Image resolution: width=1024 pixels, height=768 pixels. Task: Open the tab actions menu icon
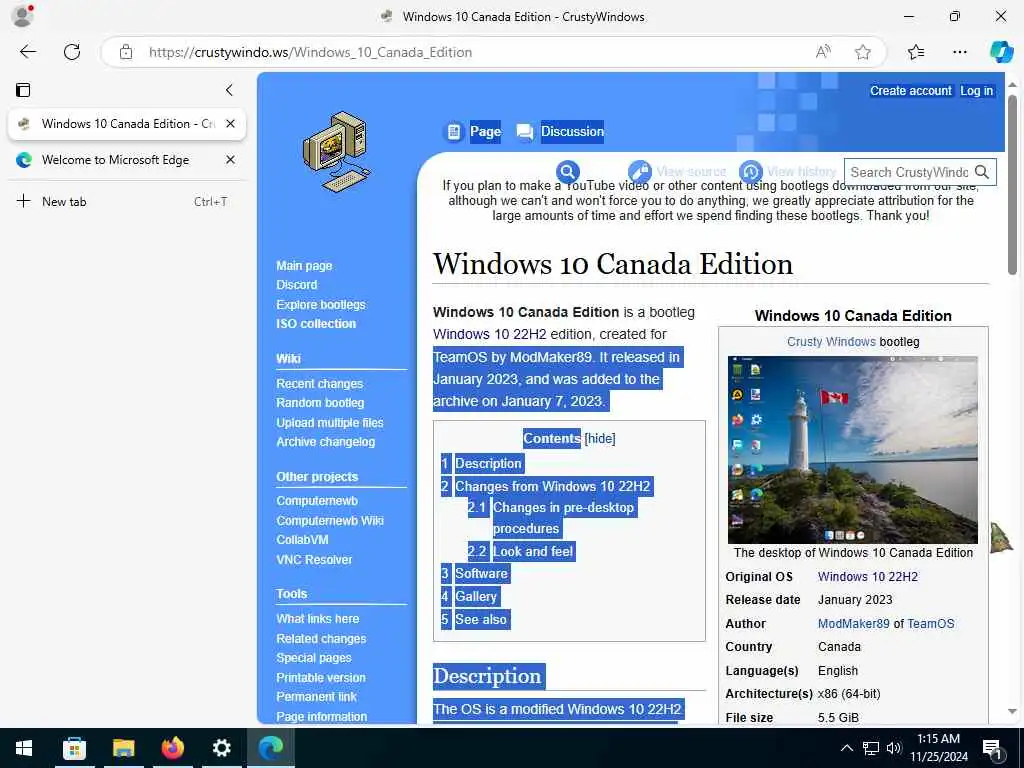[x=23, y=90]
